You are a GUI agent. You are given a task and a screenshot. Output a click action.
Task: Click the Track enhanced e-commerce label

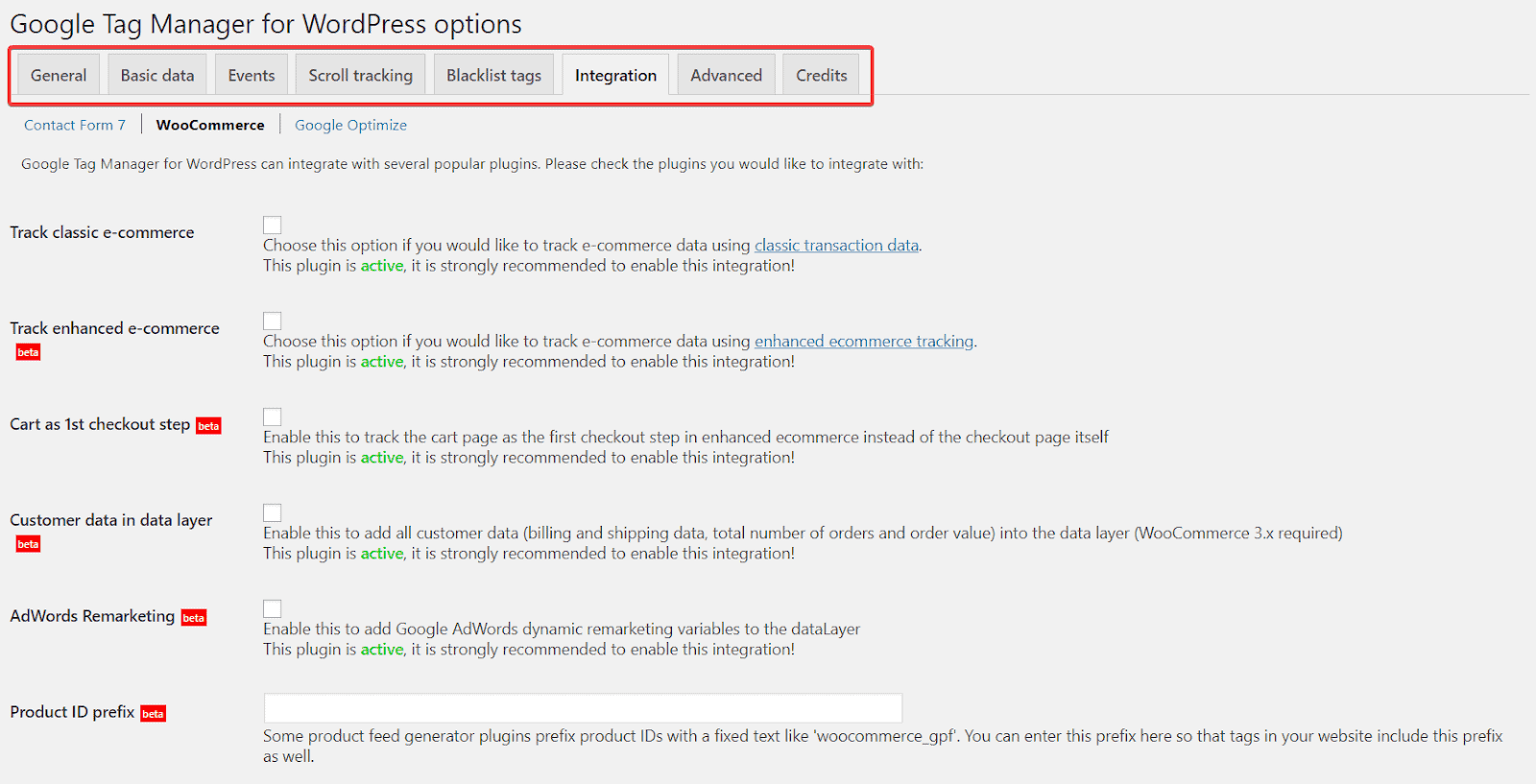click(114, 328)
